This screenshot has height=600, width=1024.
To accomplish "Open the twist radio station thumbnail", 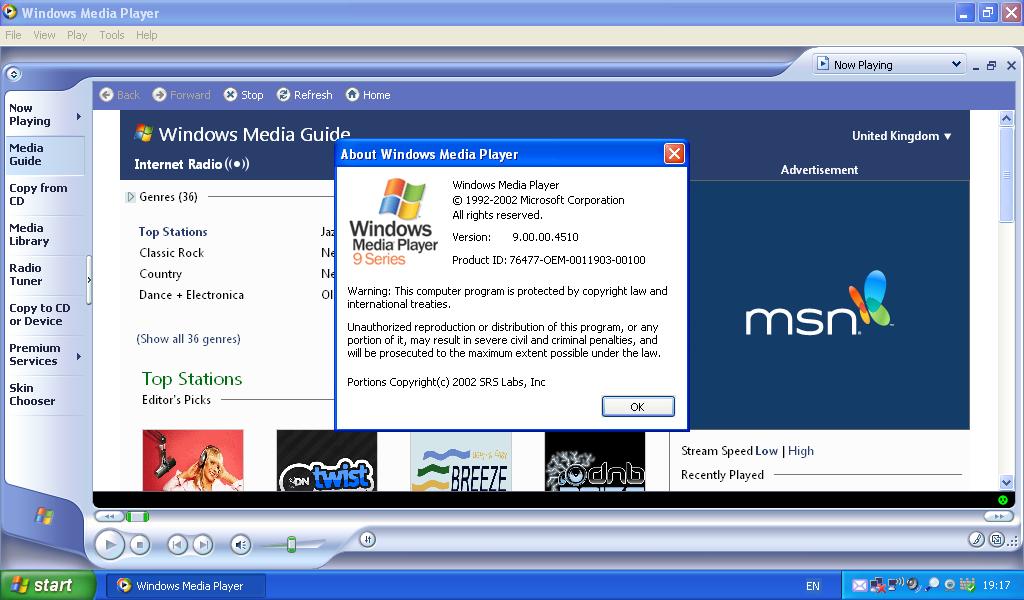I will point(327,460).
